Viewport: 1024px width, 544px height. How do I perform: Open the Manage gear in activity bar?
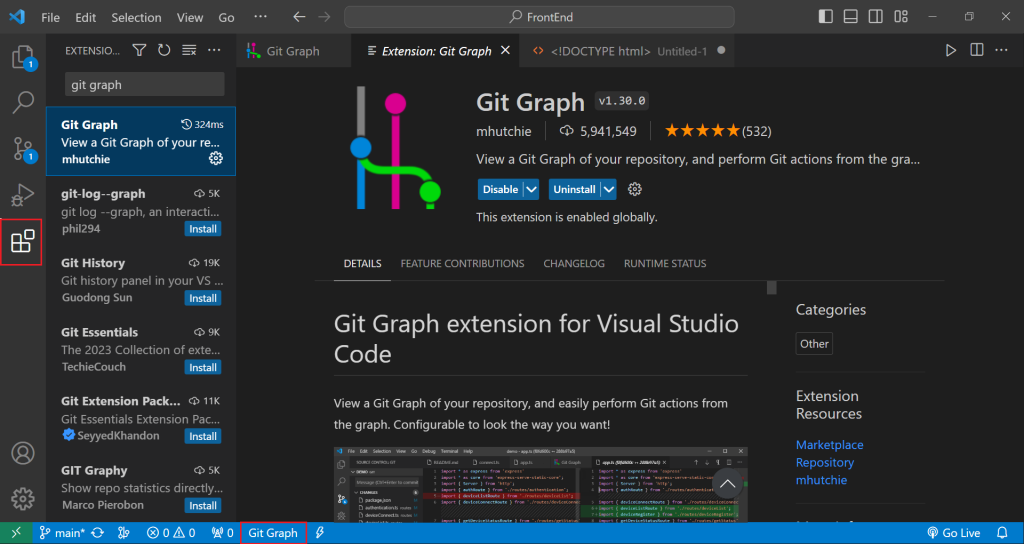click(x=23, y=498)
